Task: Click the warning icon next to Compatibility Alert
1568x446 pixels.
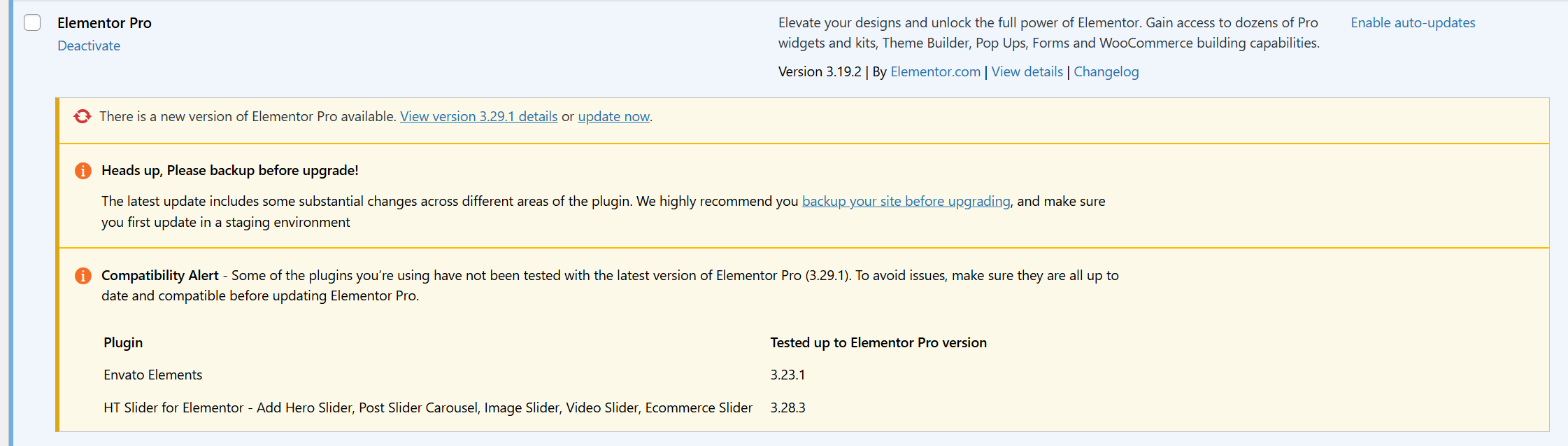Action: [x=83, y=276]
